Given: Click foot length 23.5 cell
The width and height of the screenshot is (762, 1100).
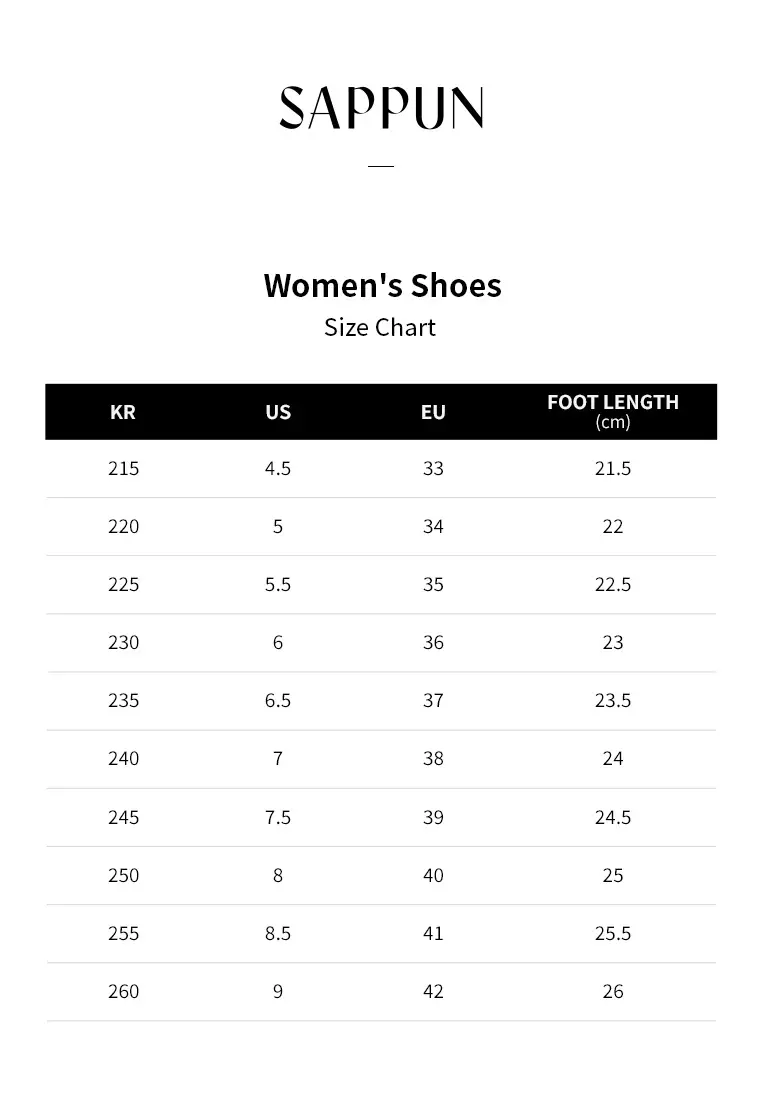Looking at the screenshot, I should 613,700.
